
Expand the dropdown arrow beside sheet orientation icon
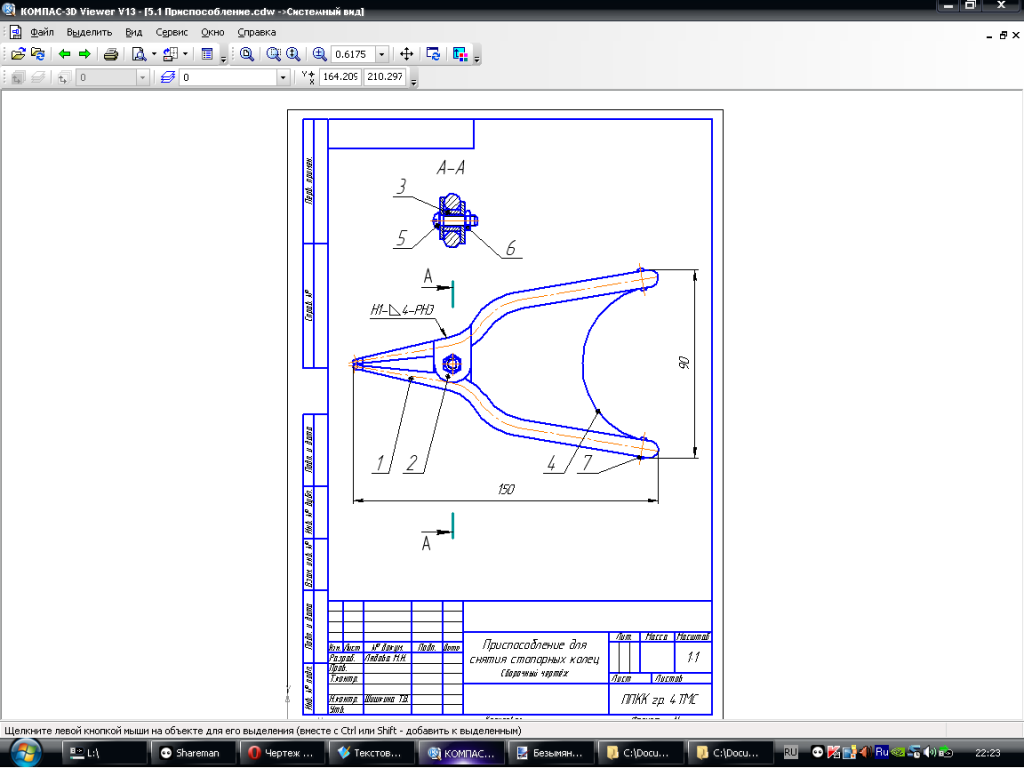click(185, 54)
